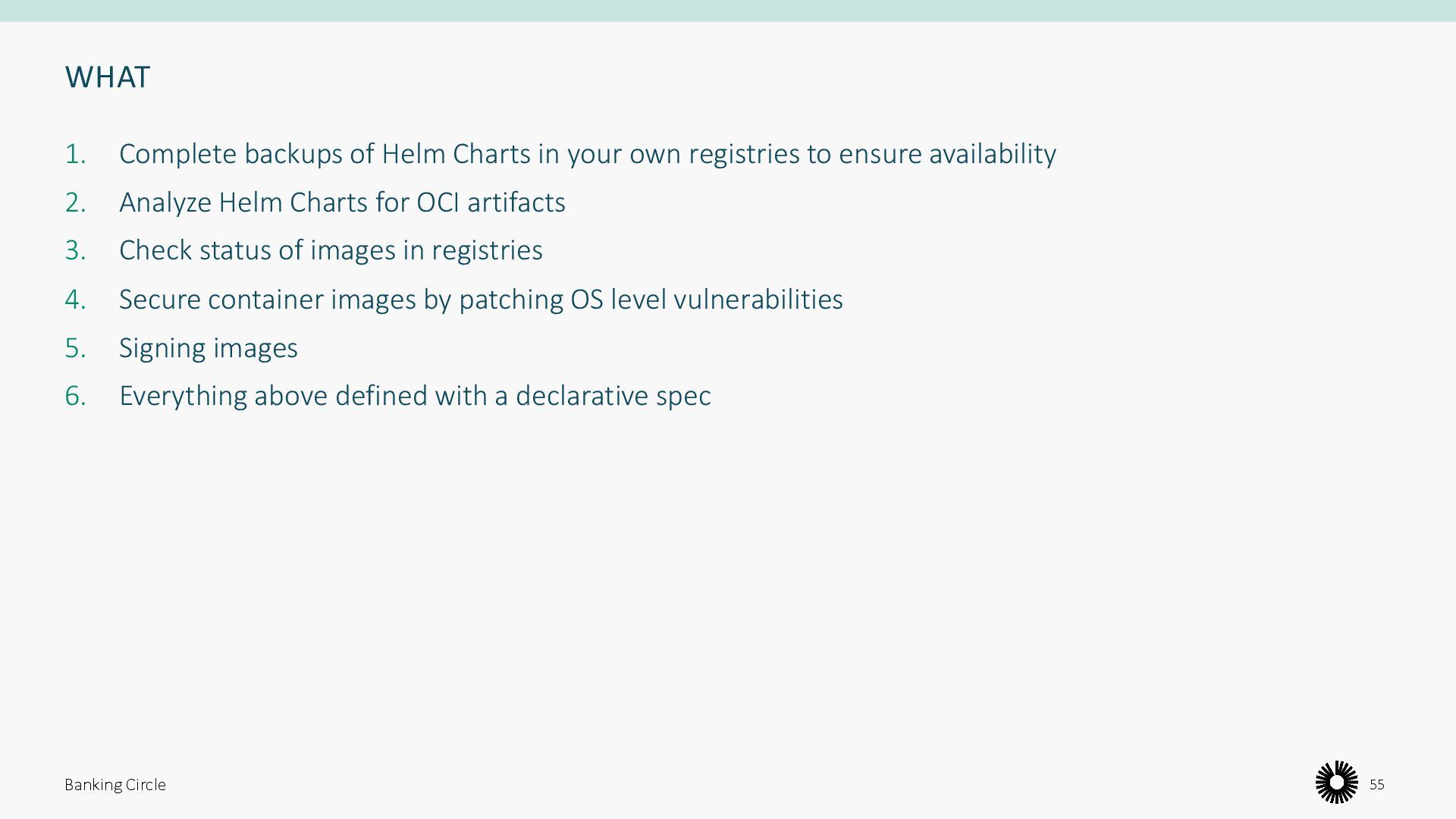Click the Banking Circle footer text
Image resolution: width=1456 pixels, height=819 pixels.
click(115, 785)
